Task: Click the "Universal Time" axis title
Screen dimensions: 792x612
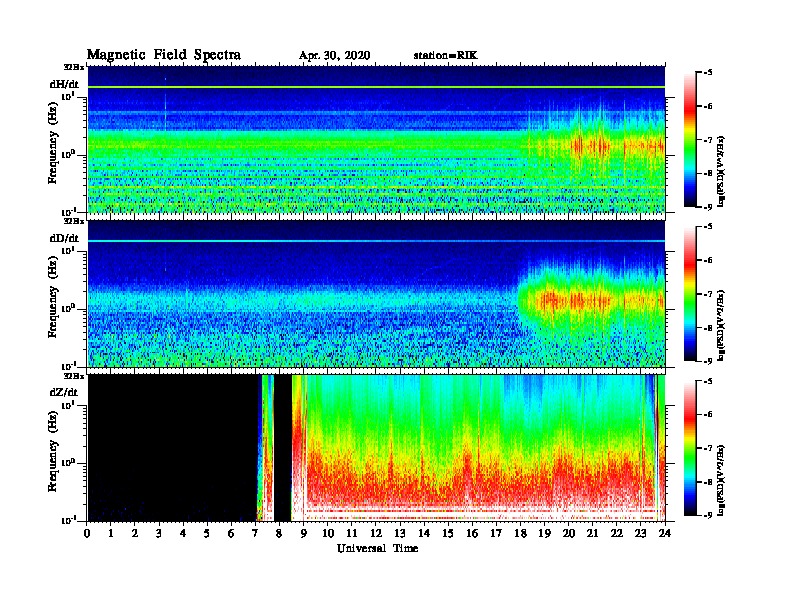Action: pos(377,548)
